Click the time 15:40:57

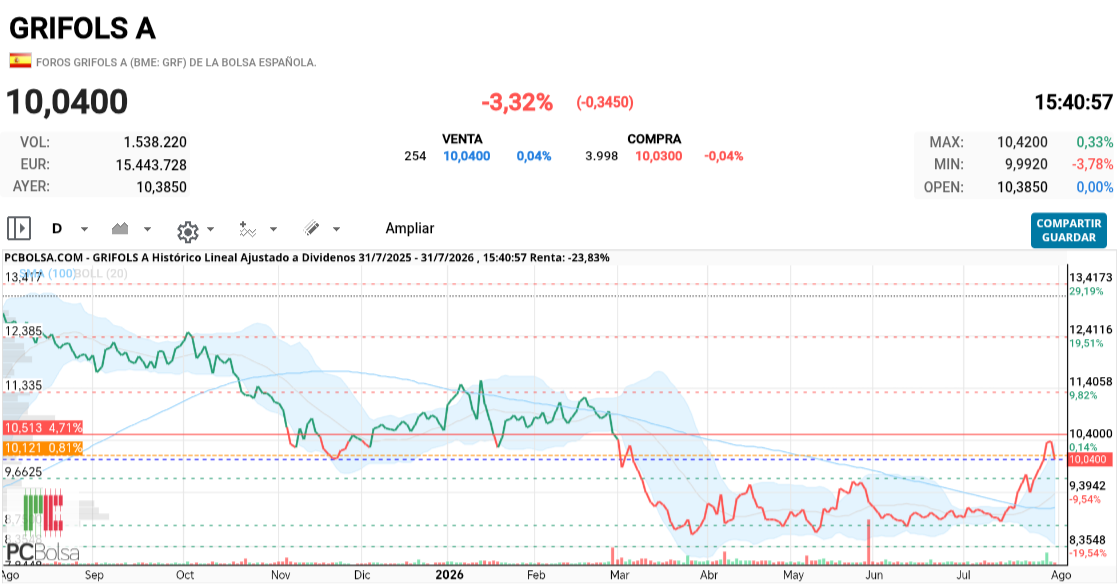click(x=1074, y=102)
